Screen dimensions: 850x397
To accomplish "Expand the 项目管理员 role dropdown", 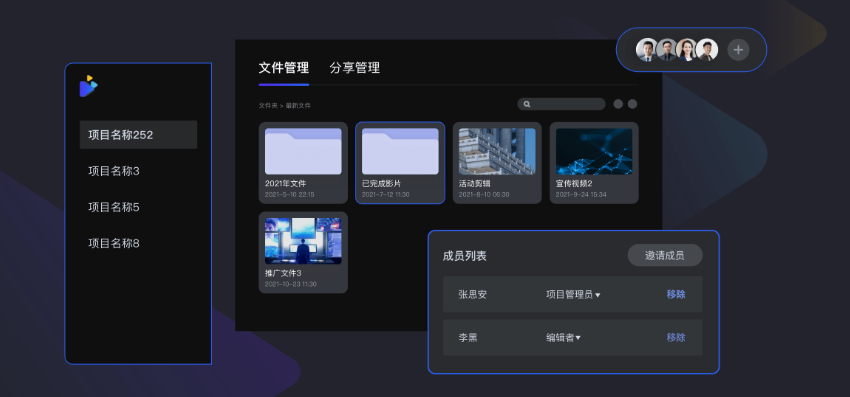I will point(573,294).
